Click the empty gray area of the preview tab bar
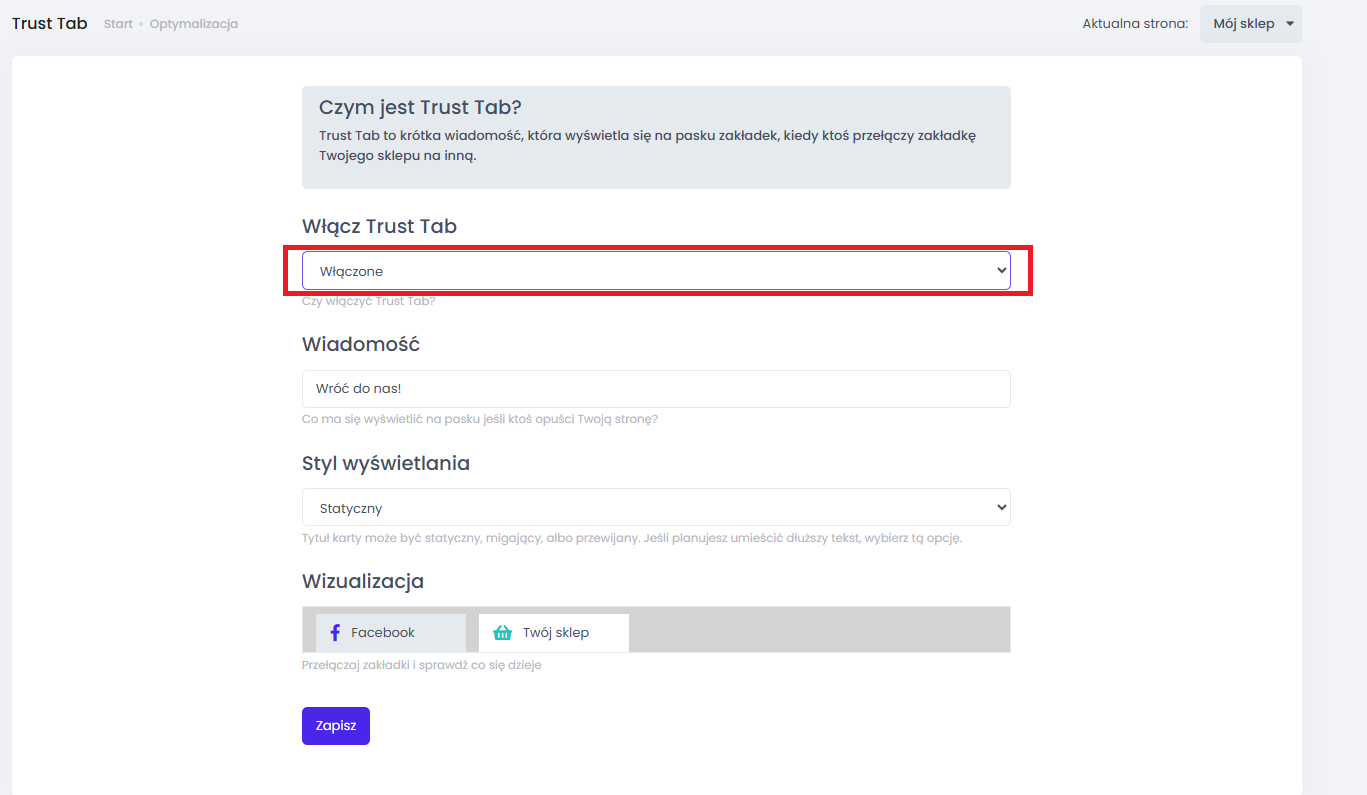Screen dimensions: 1367x795 [820, 630]
